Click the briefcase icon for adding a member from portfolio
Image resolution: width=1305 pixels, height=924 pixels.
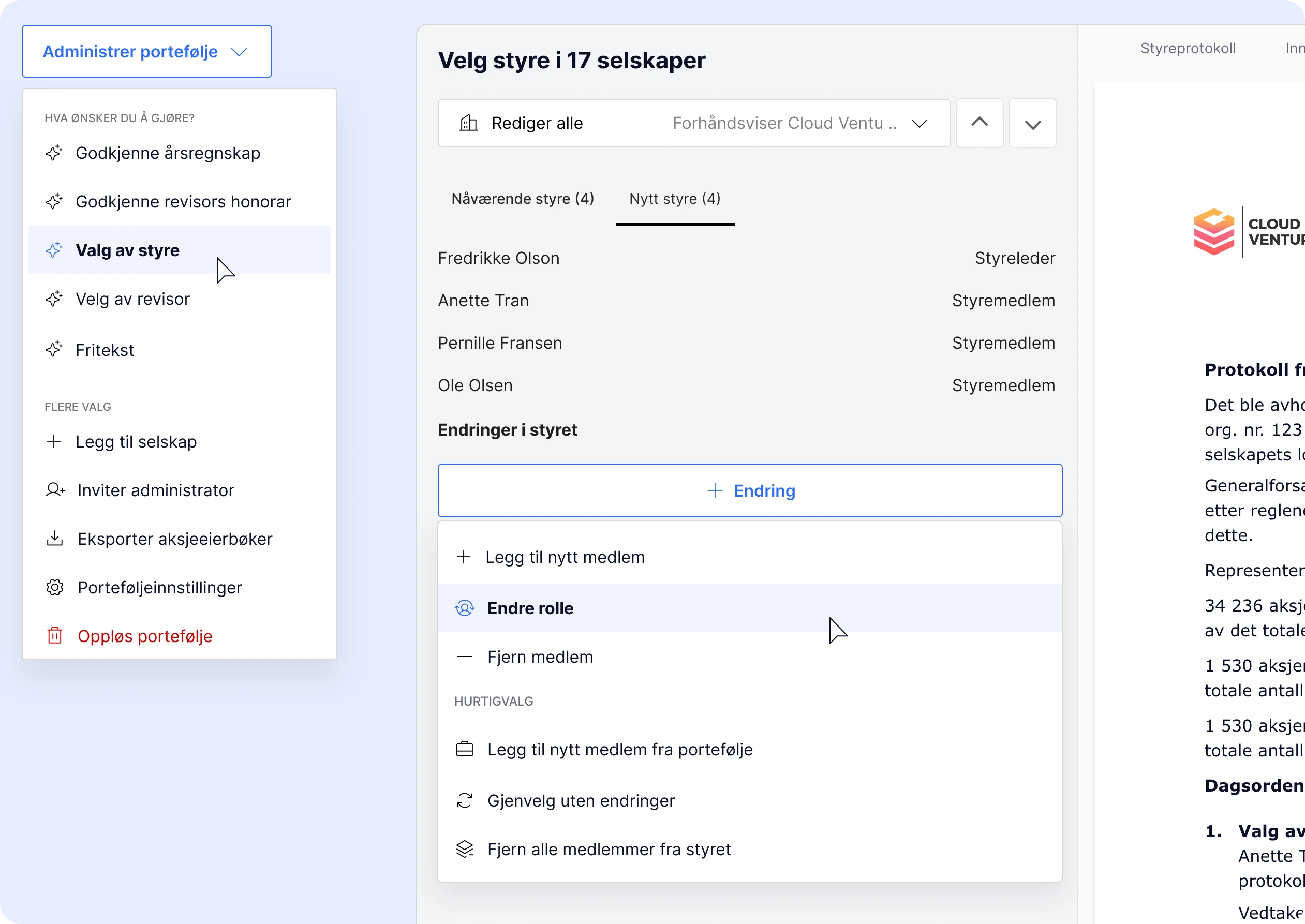coord(464,749)
